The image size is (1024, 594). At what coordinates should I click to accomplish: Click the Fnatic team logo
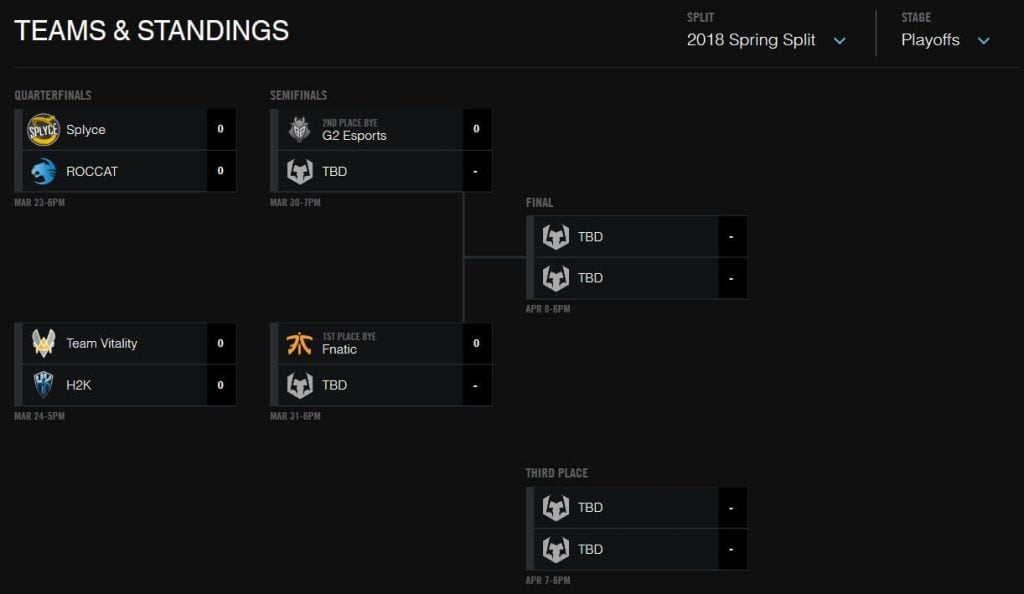coord(298,343)
